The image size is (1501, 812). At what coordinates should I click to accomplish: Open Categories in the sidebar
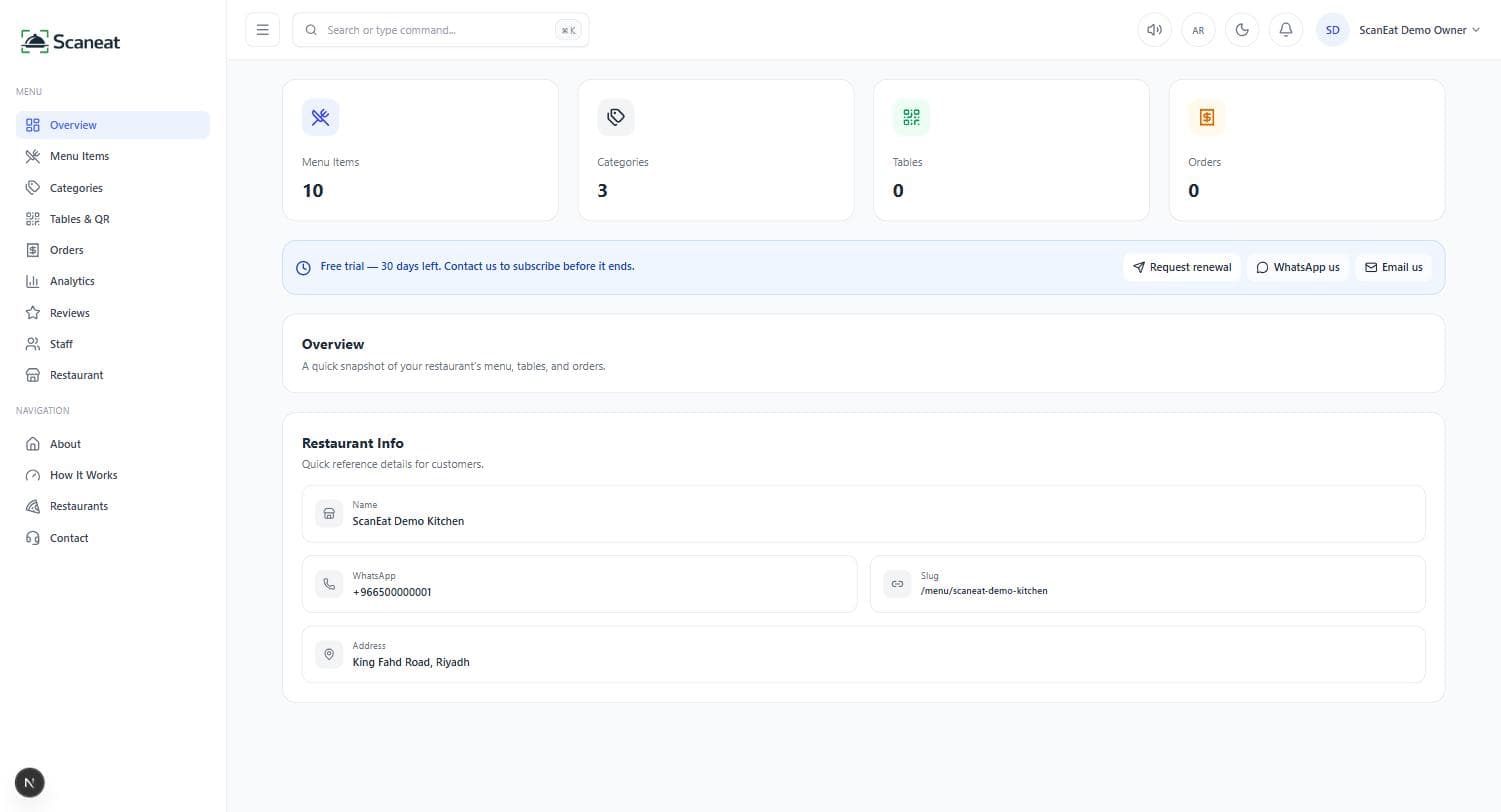113,188
